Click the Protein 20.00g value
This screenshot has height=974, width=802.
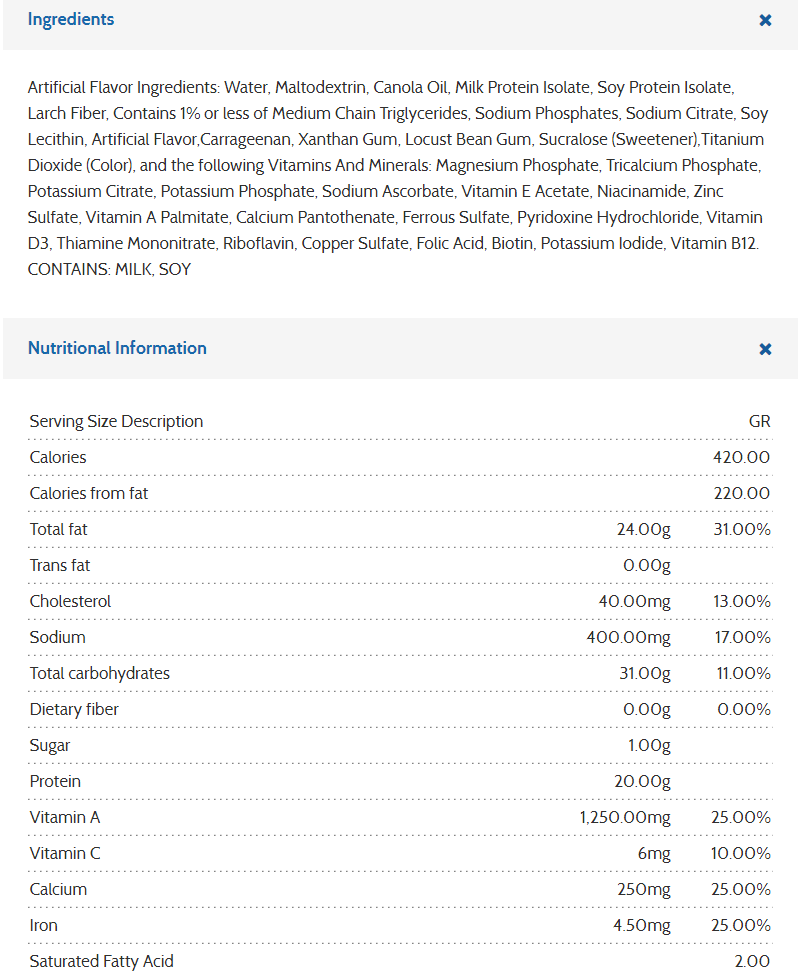[x=642, y=781]
